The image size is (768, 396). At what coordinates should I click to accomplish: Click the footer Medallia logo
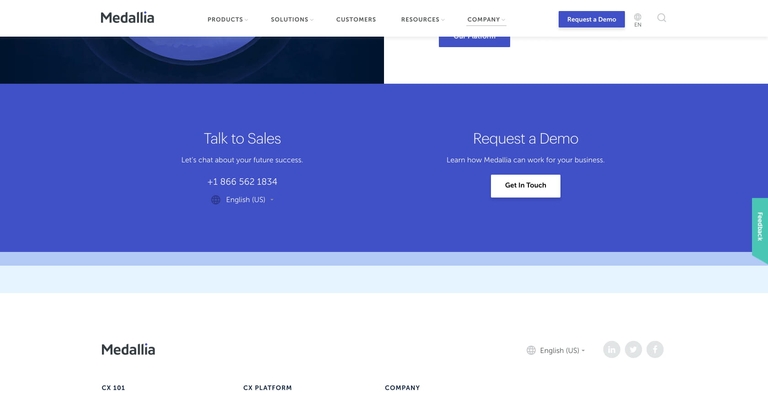128,349
